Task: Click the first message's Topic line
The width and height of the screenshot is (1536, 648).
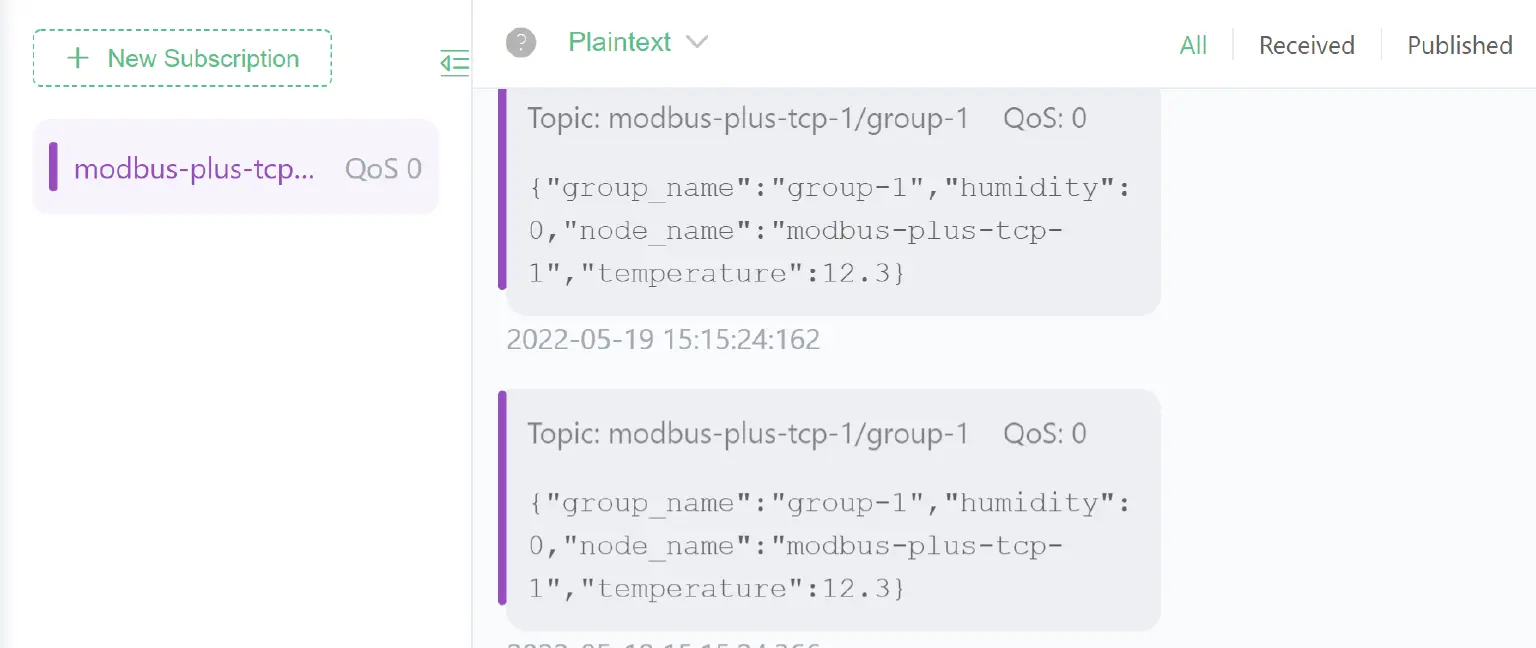Action: point(748,119)
